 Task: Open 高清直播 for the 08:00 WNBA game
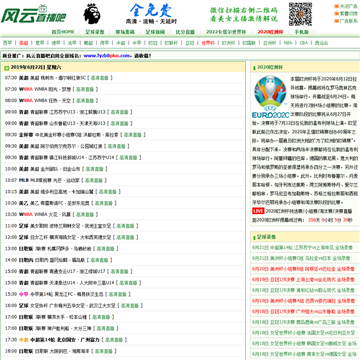click(x=85, y=101)
